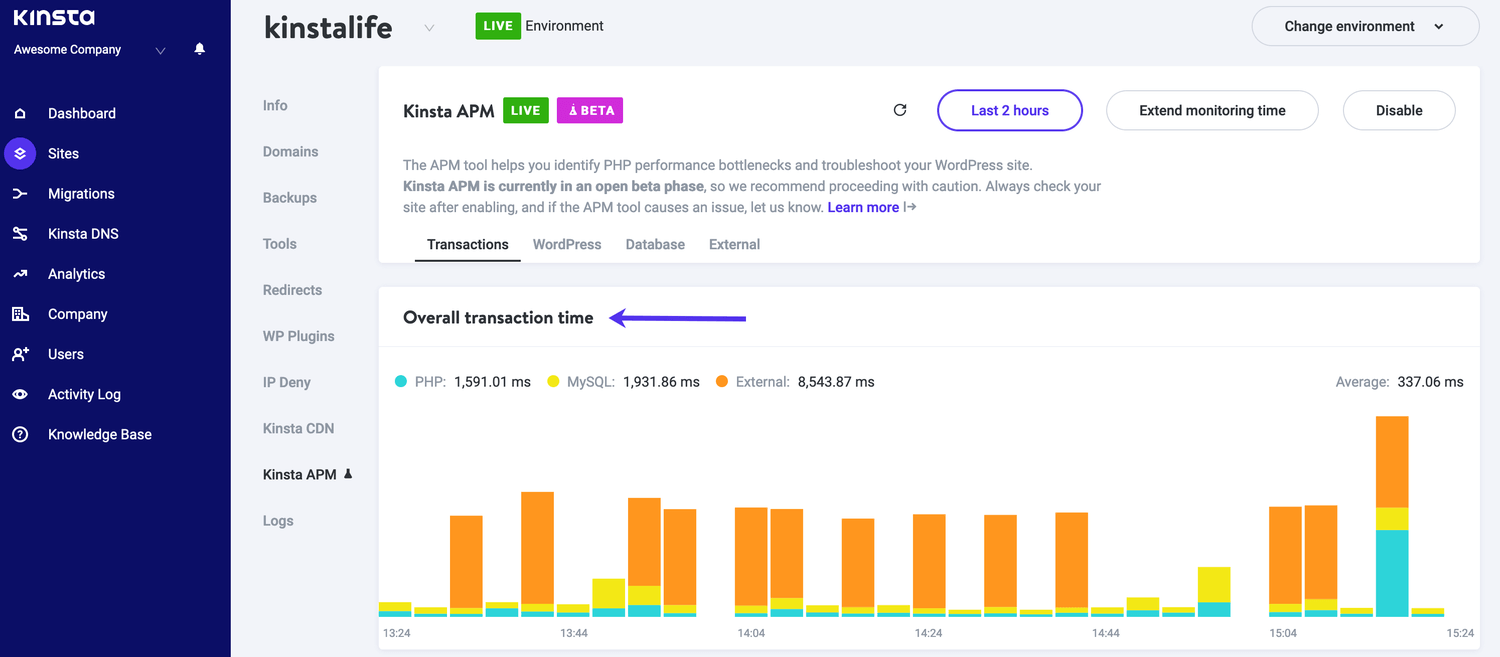The height and width of the screenshot is (657, 1500).
Task: Click the green LIVE environment badge
Action: click(x=498, y=26)
